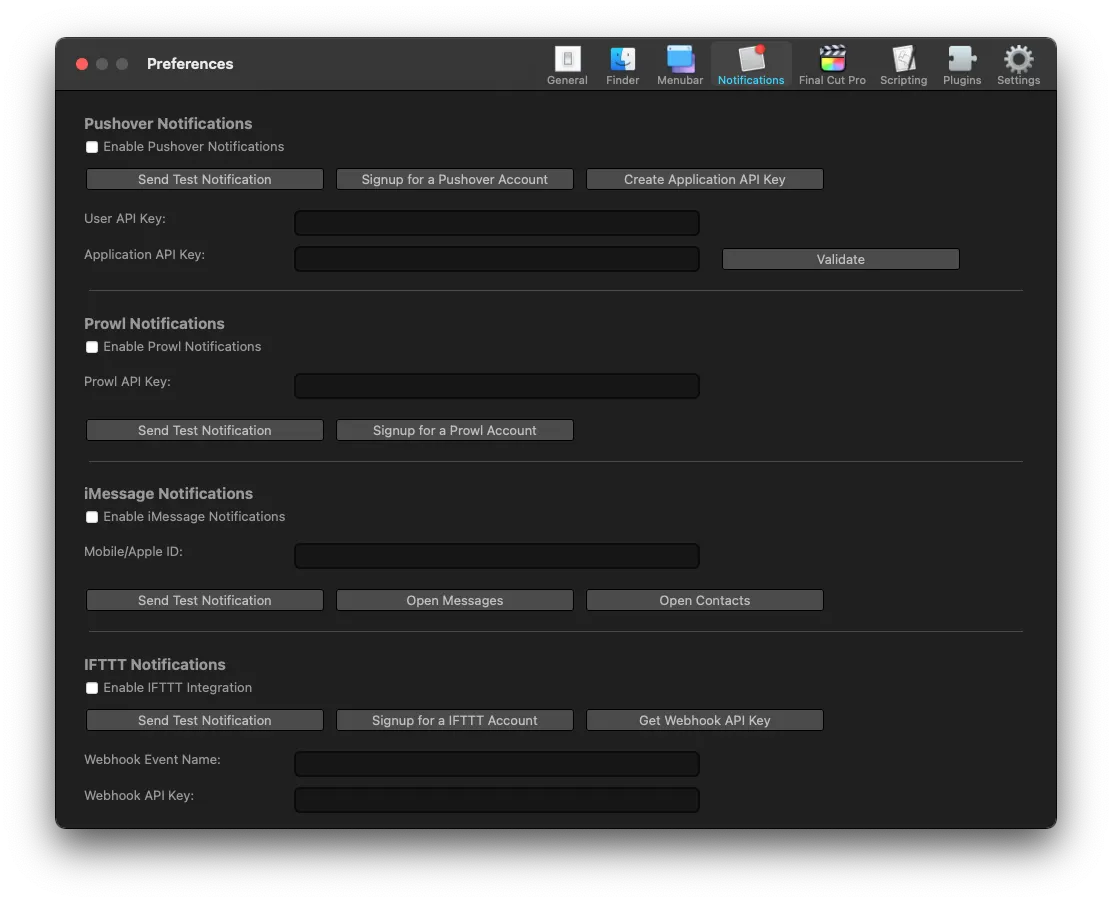Open the General preferences pane
Image resolution: width=1112 pixels, height=902 pixels.
point(567,65)
